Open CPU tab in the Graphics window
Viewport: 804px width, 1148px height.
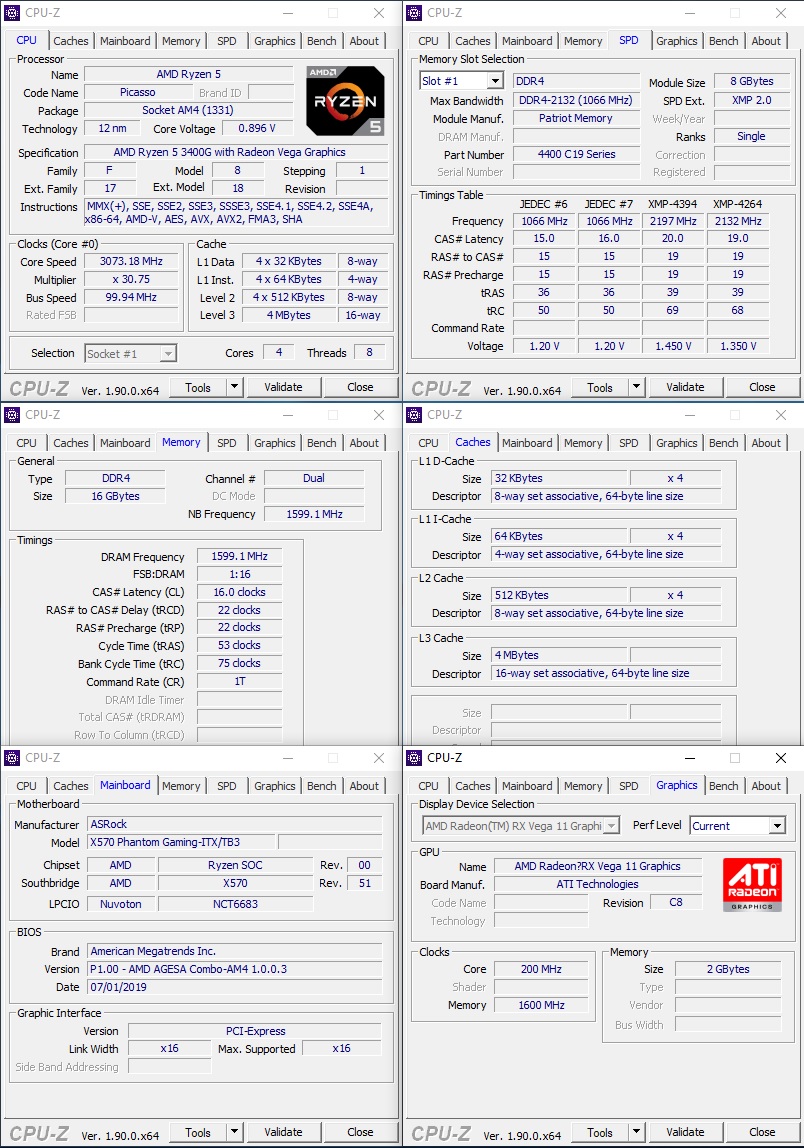point(428,786)
